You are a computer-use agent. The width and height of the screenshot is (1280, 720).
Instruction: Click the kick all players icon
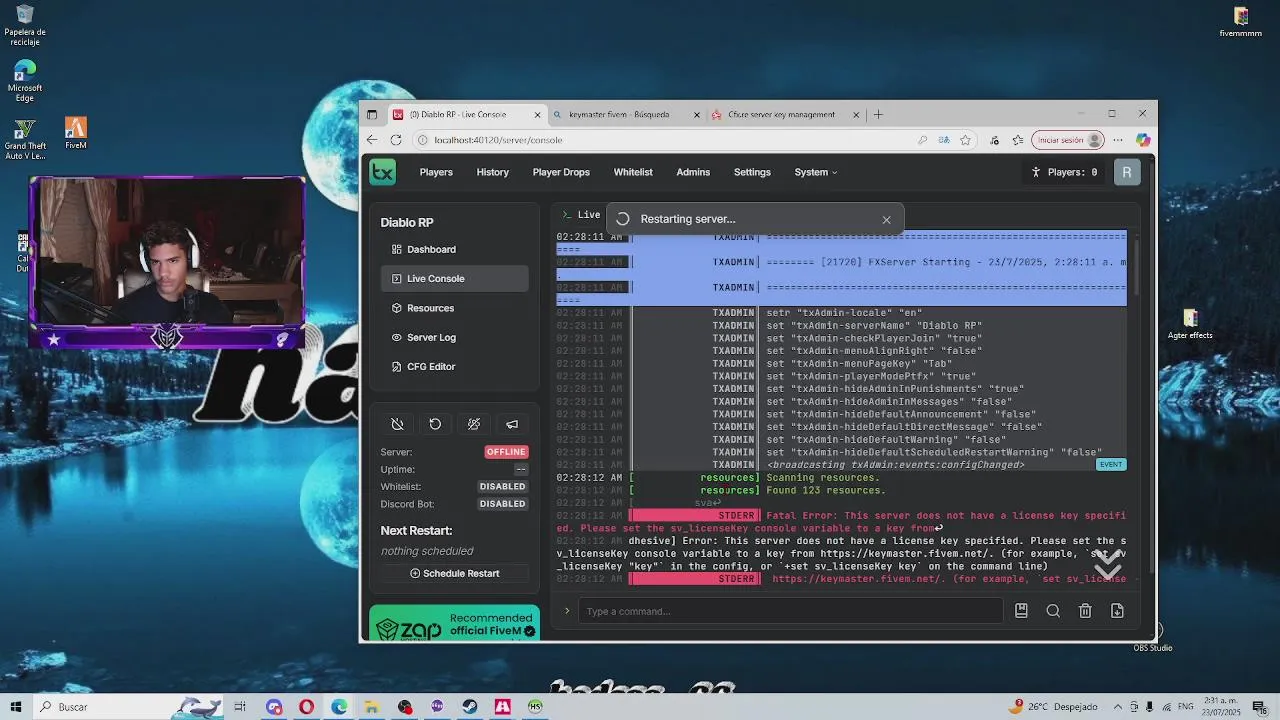pyautogui.click(x=474, y=424)
